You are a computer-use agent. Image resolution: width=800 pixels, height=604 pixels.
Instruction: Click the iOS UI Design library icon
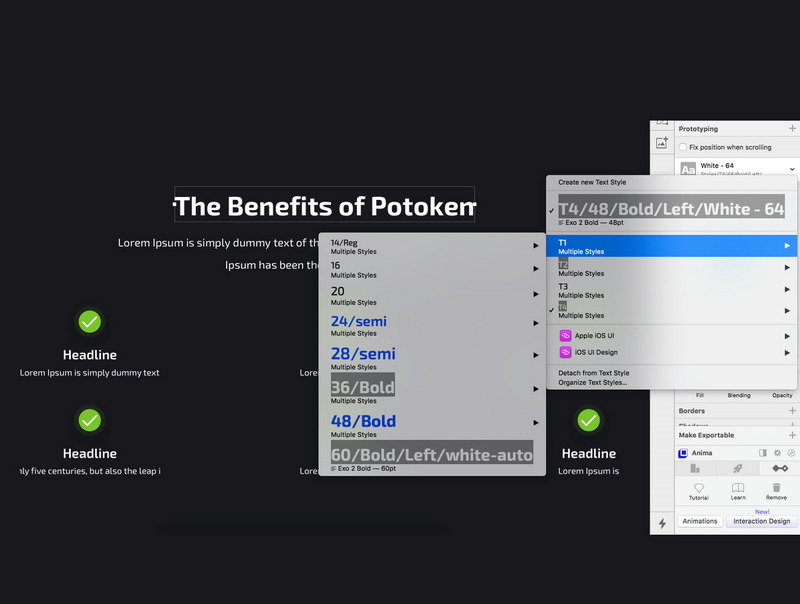(x=565, y=353)
